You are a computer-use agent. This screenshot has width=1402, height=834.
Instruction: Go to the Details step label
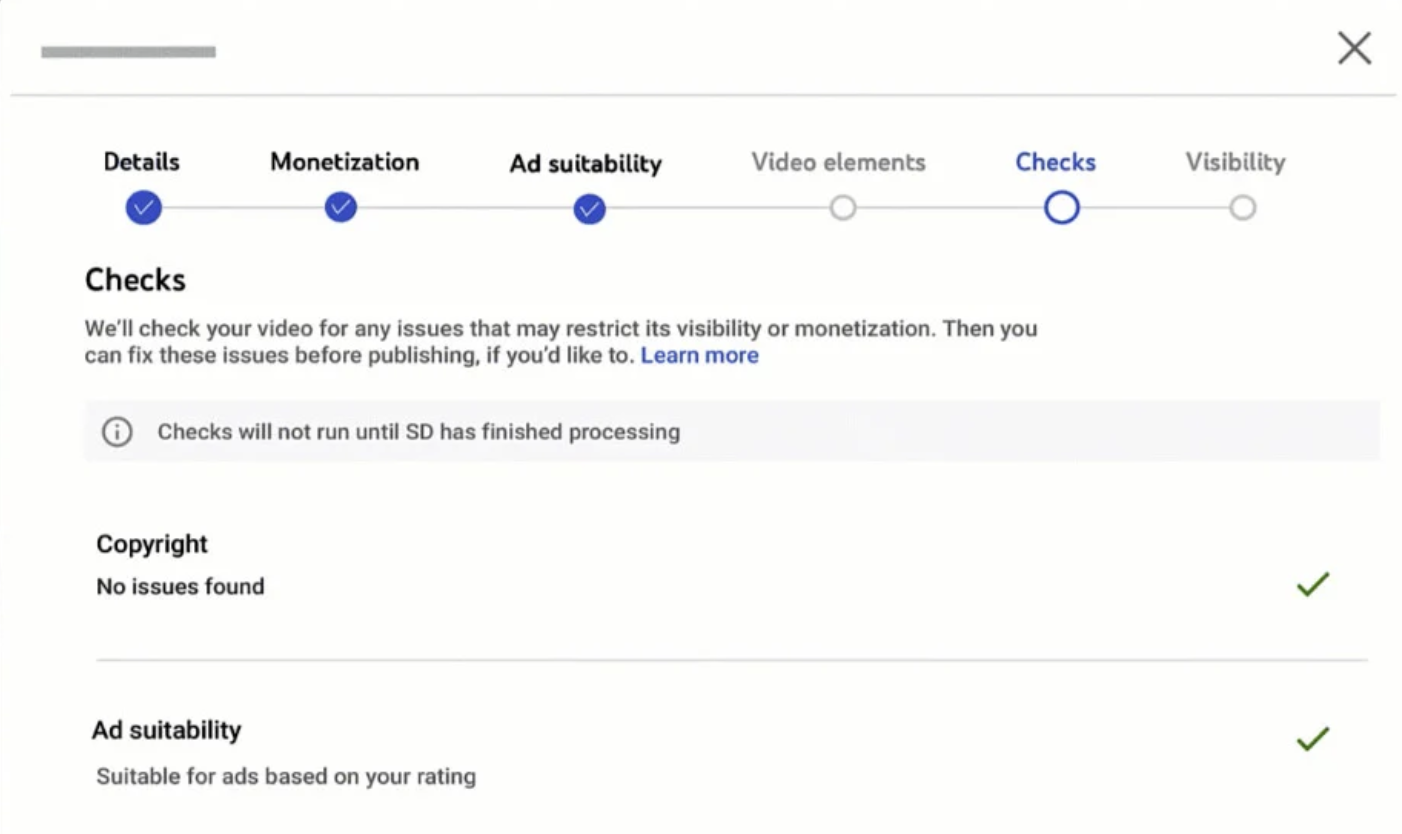[142, 162]
